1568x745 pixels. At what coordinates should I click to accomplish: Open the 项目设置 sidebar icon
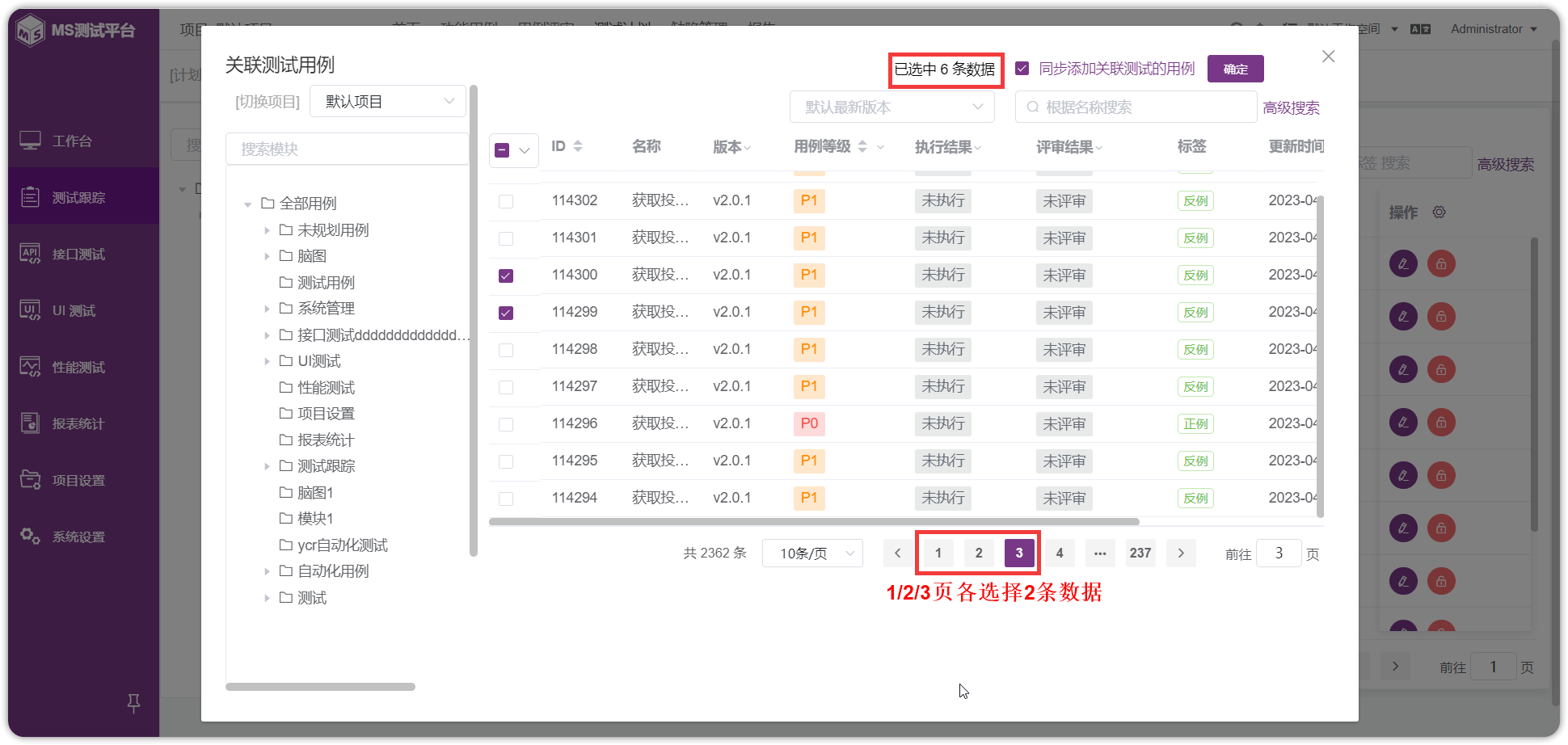(30, 480)
